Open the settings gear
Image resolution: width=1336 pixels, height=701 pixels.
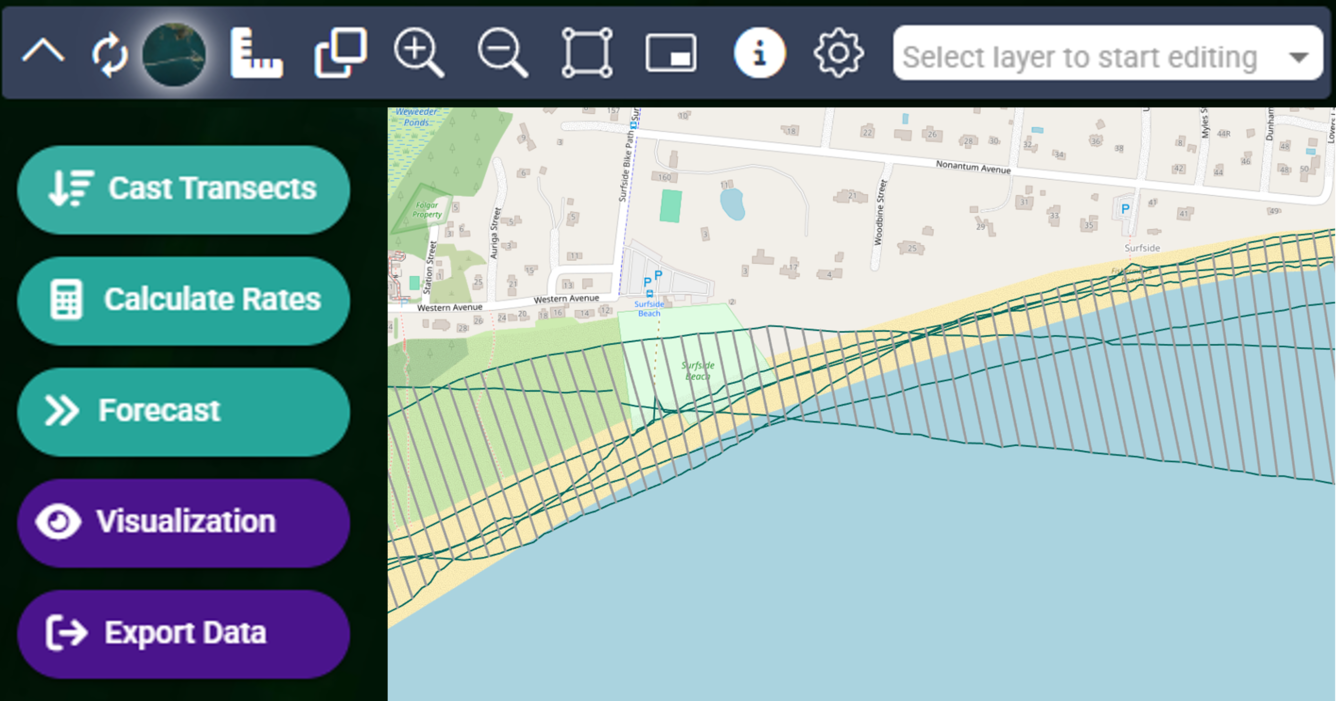coord(838,53)
